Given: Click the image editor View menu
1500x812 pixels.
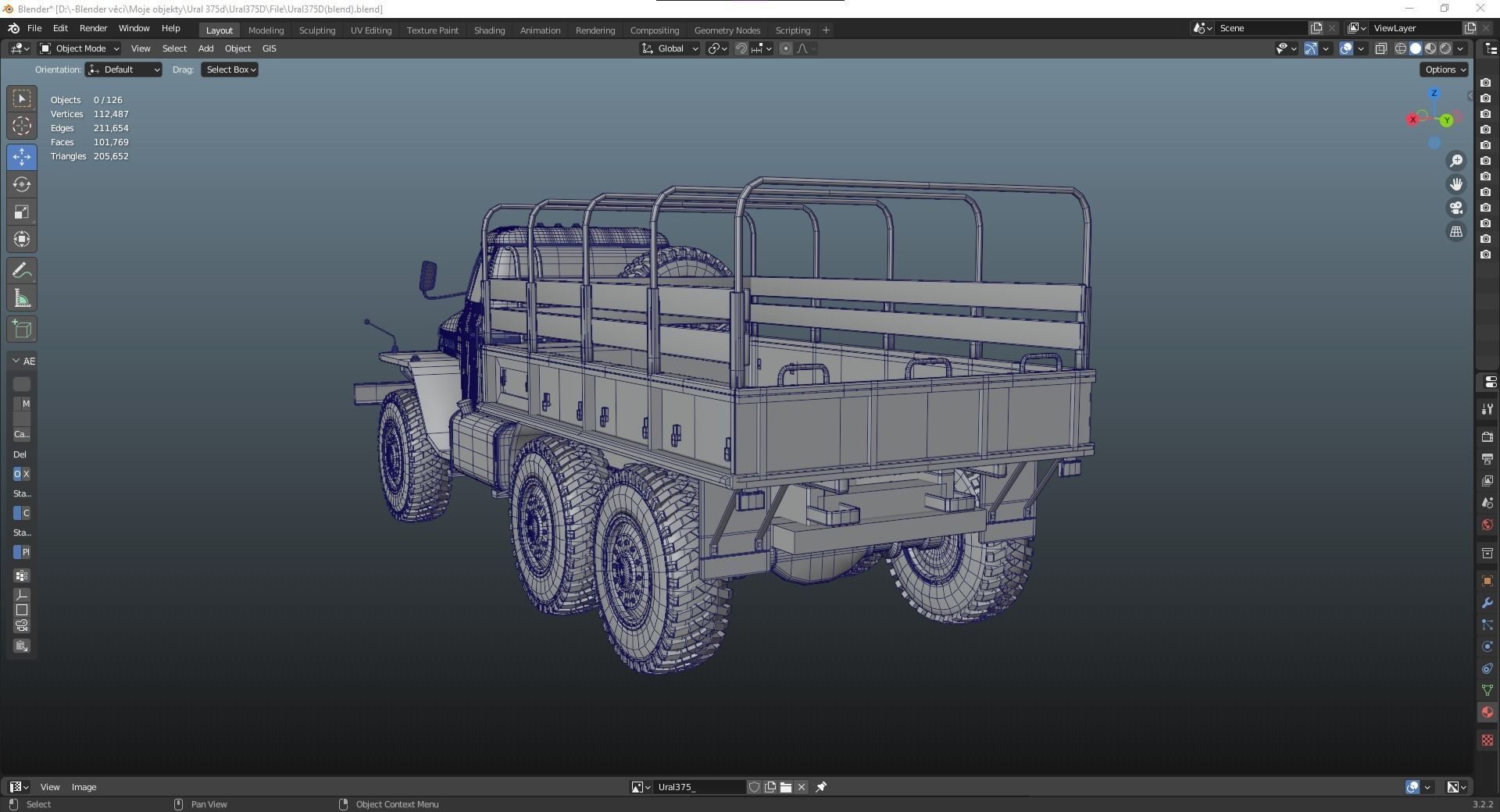Looking at the screenshot, I should (50, 787).
